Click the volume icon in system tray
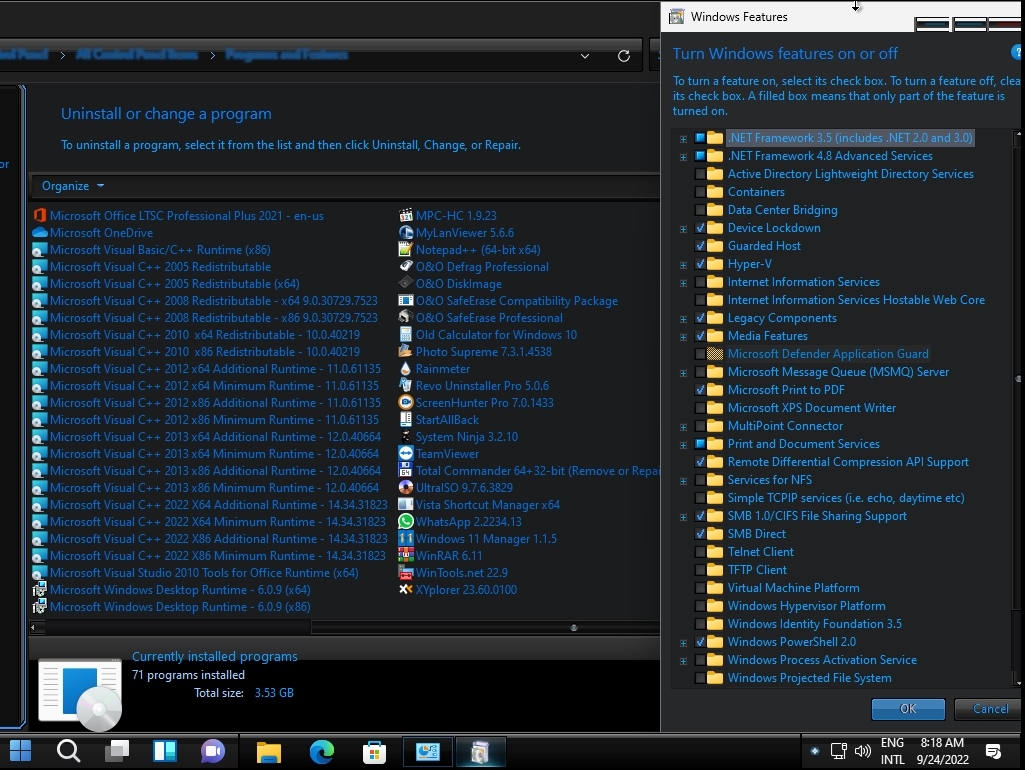The width and height of the screenshot is (1025, 770). point(863,751)
